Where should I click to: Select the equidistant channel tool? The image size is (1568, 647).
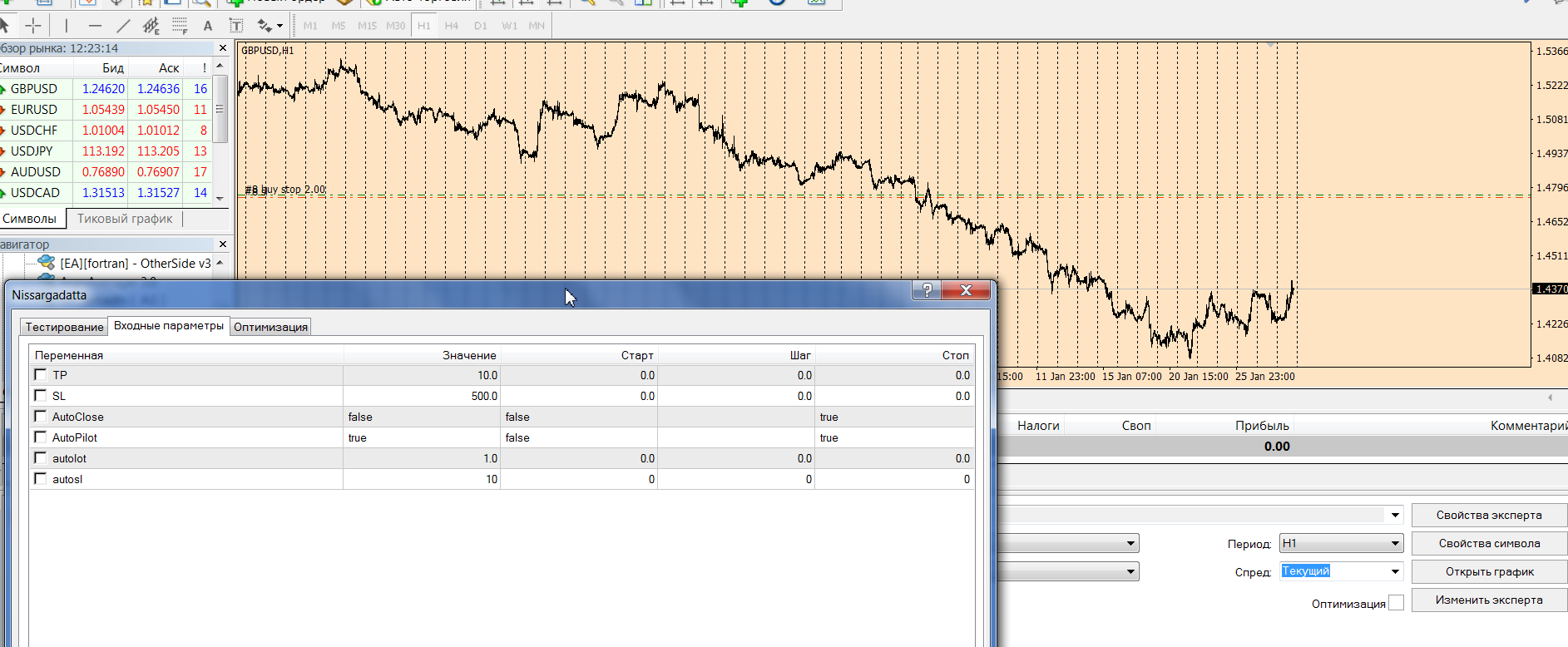click(151, 26)
